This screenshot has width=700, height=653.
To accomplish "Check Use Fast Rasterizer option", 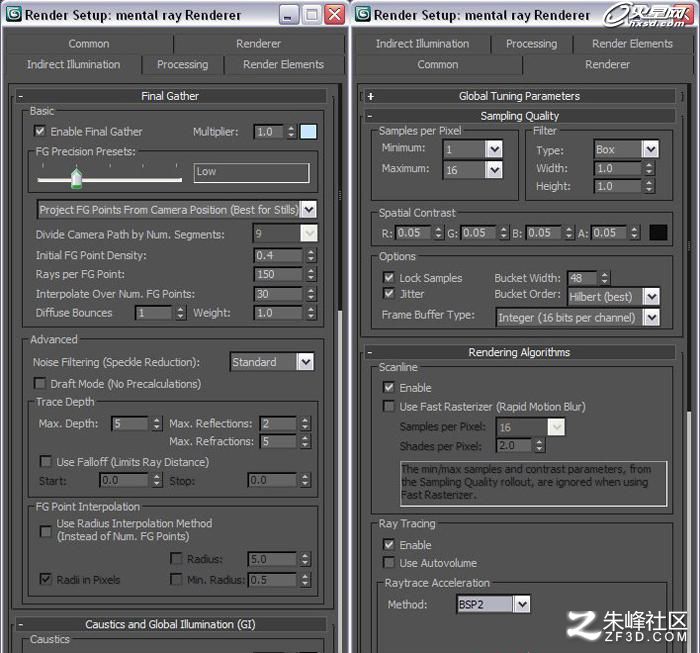I will [389, 407].
